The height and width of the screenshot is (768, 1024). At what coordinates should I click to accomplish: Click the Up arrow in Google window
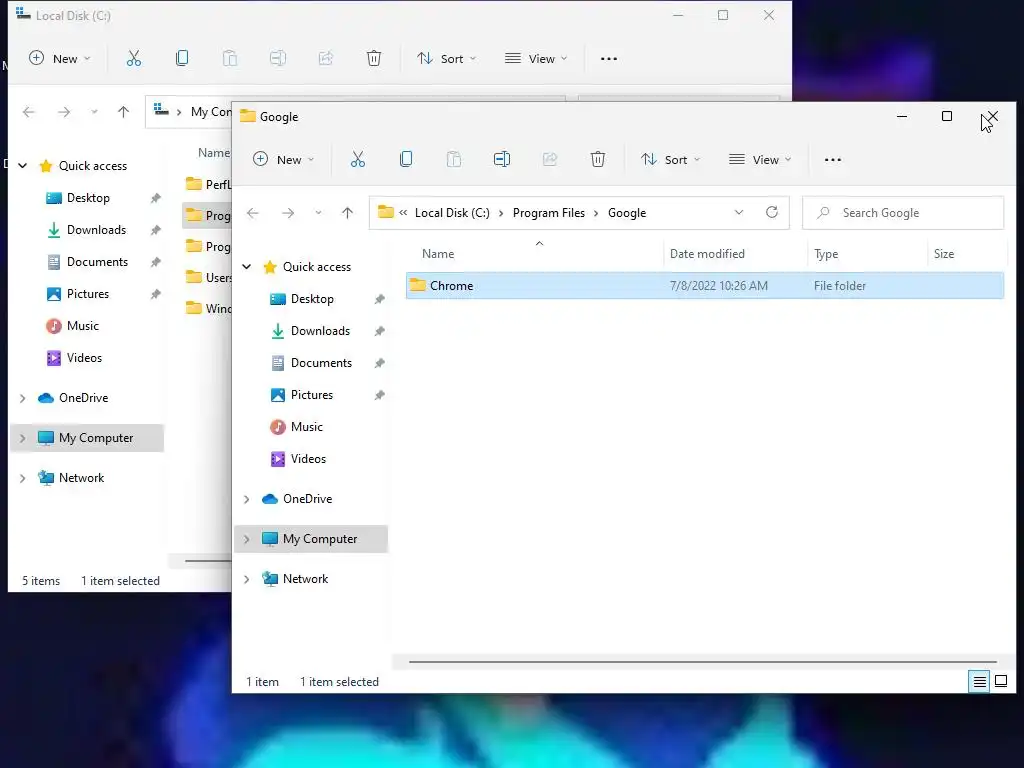[x=347, y=213]
